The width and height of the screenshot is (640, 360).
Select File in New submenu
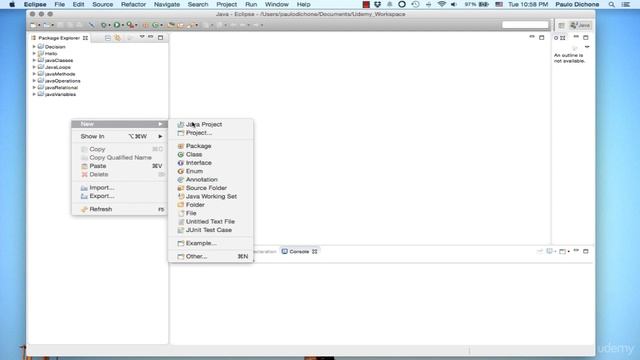(x=211, y=213)
